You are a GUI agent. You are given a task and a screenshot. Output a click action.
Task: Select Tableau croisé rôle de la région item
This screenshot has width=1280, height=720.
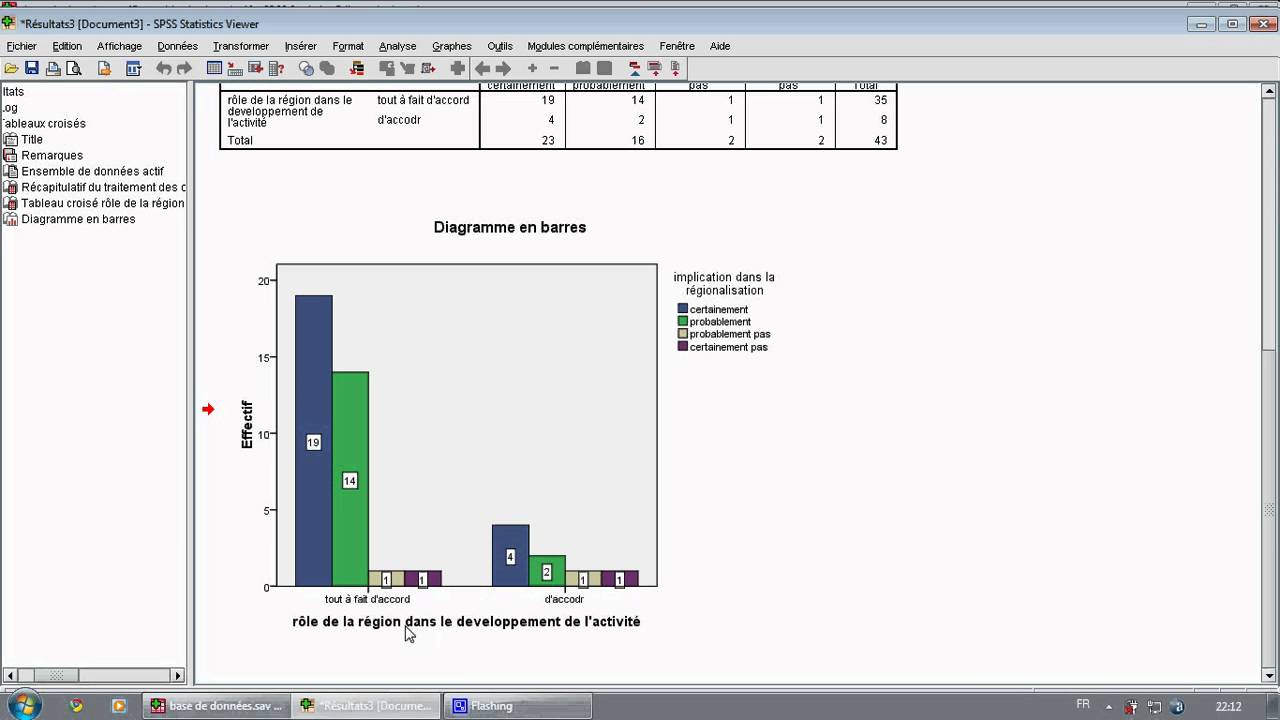click(x=103, y=203)
